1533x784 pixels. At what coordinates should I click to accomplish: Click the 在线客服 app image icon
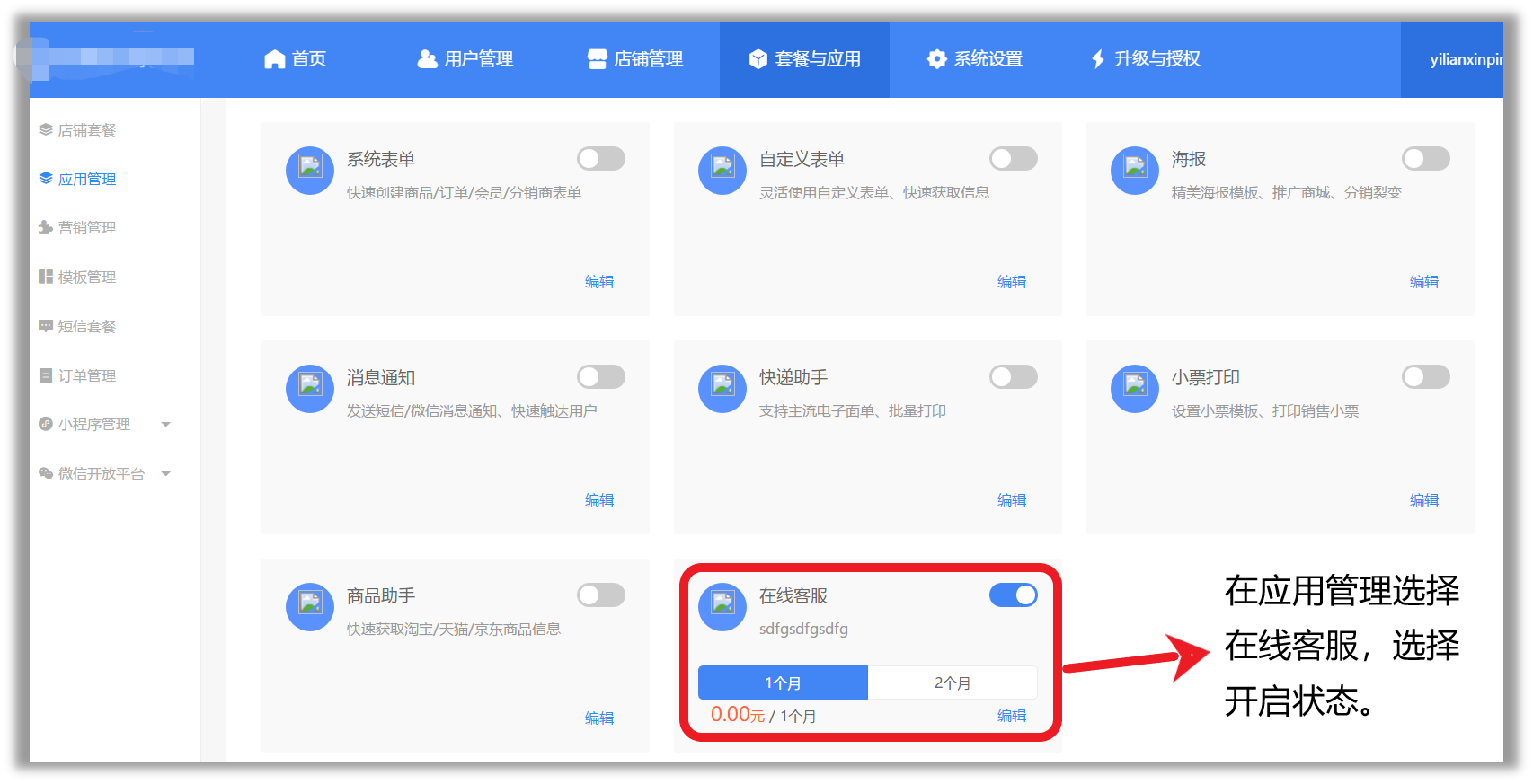point(722,607)
